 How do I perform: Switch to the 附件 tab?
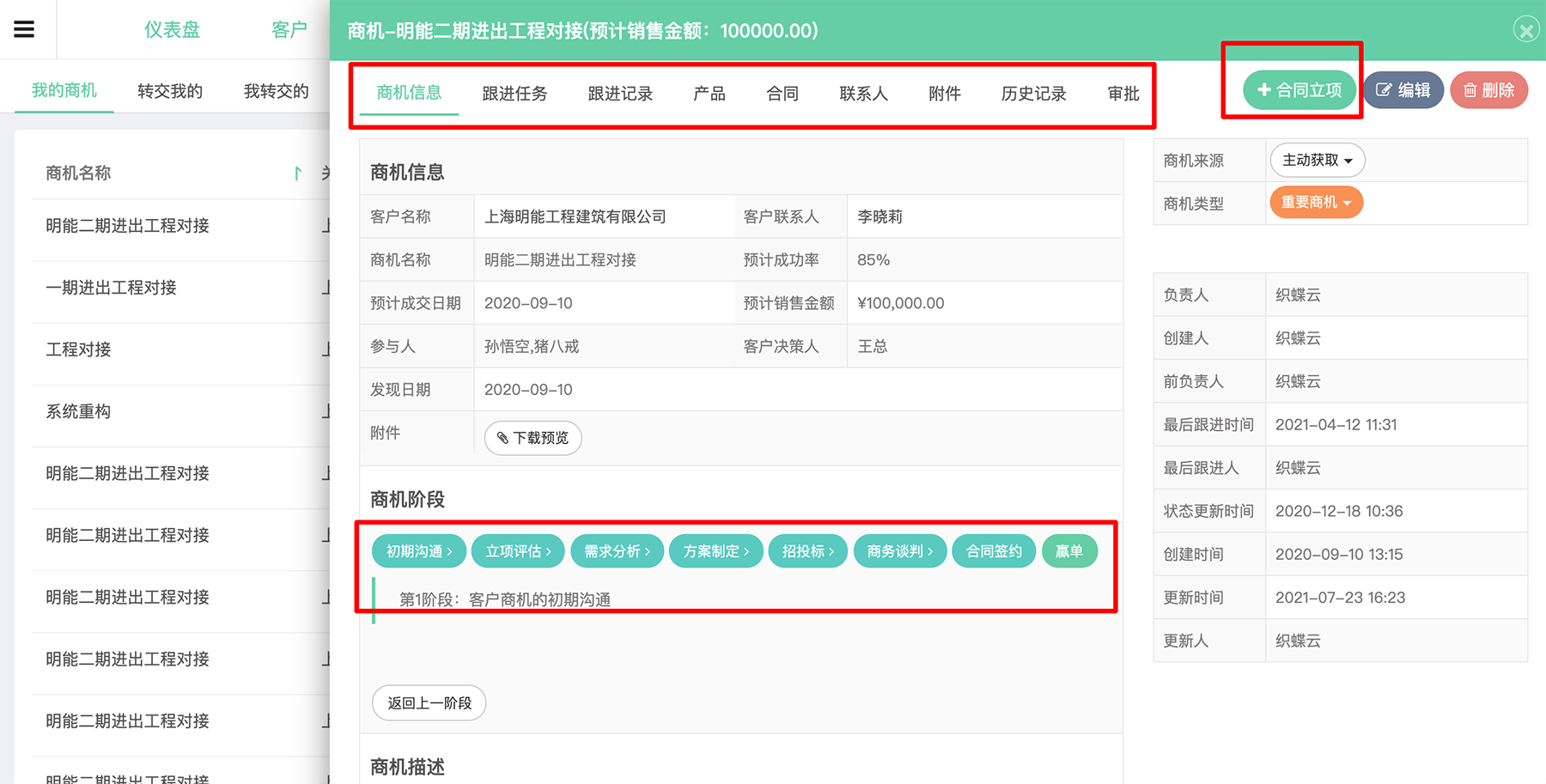(x=945, y=94)
